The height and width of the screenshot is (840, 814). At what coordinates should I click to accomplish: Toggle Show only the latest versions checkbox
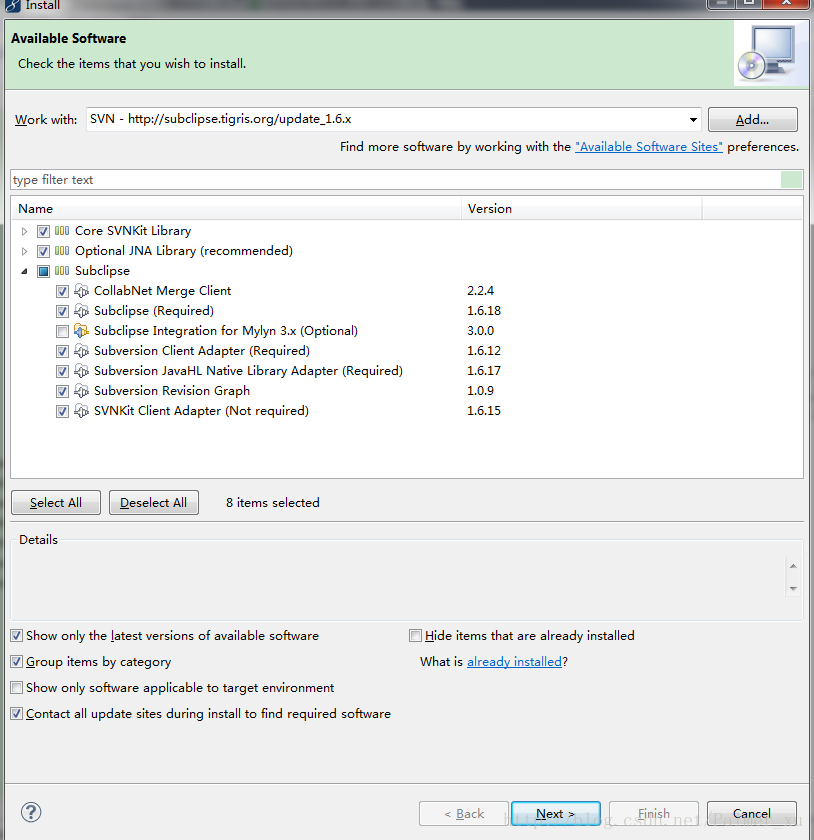[17, 636]
